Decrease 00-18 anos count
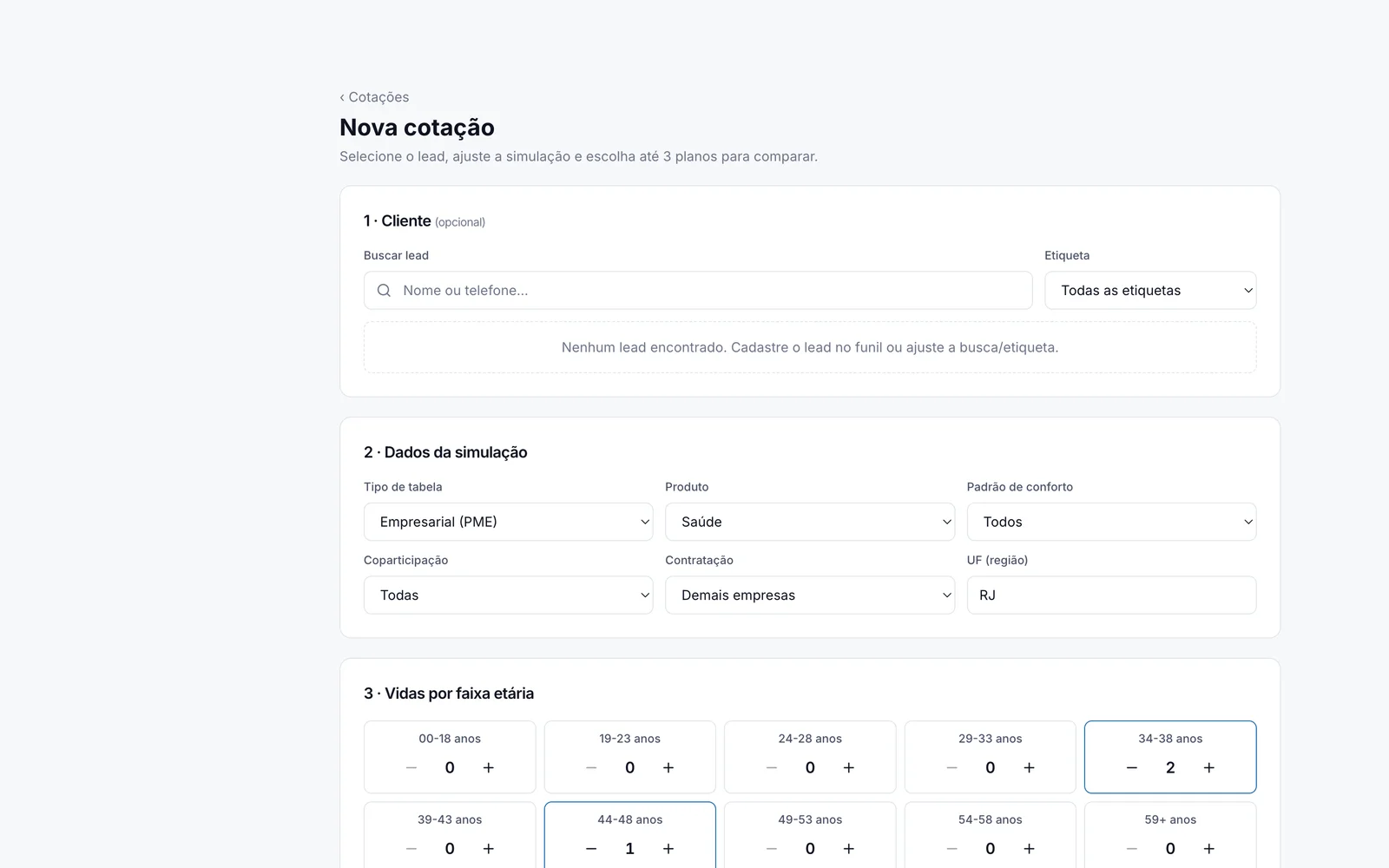Viewport: 1389px width, 868px height. [x=411, y=767]
